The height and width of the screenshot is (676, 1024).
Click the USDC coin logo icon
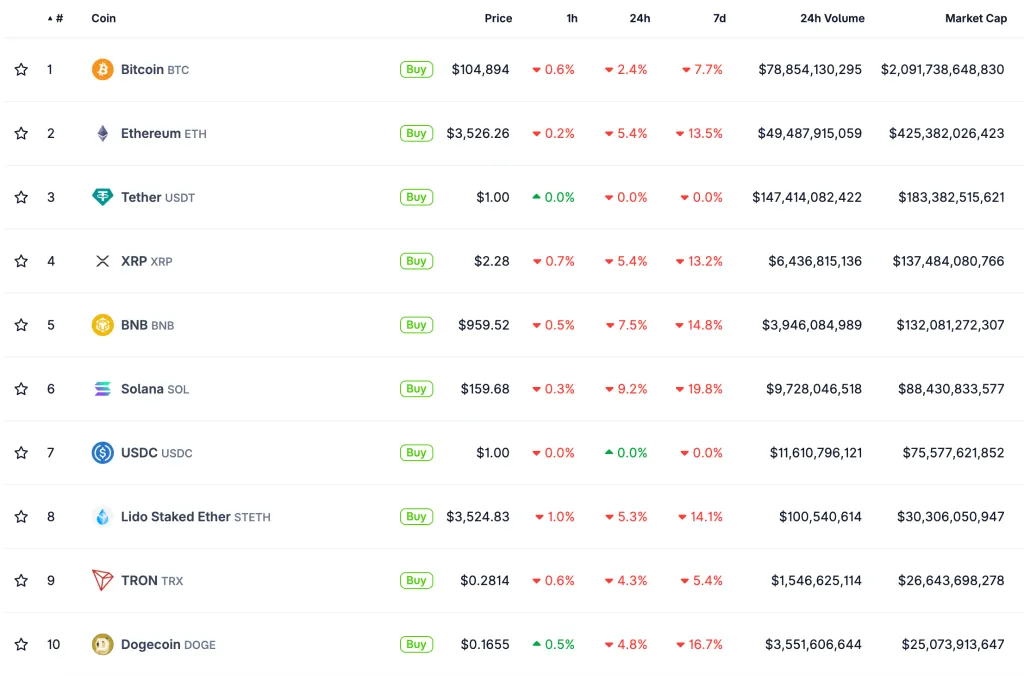(x=102, y=453)
